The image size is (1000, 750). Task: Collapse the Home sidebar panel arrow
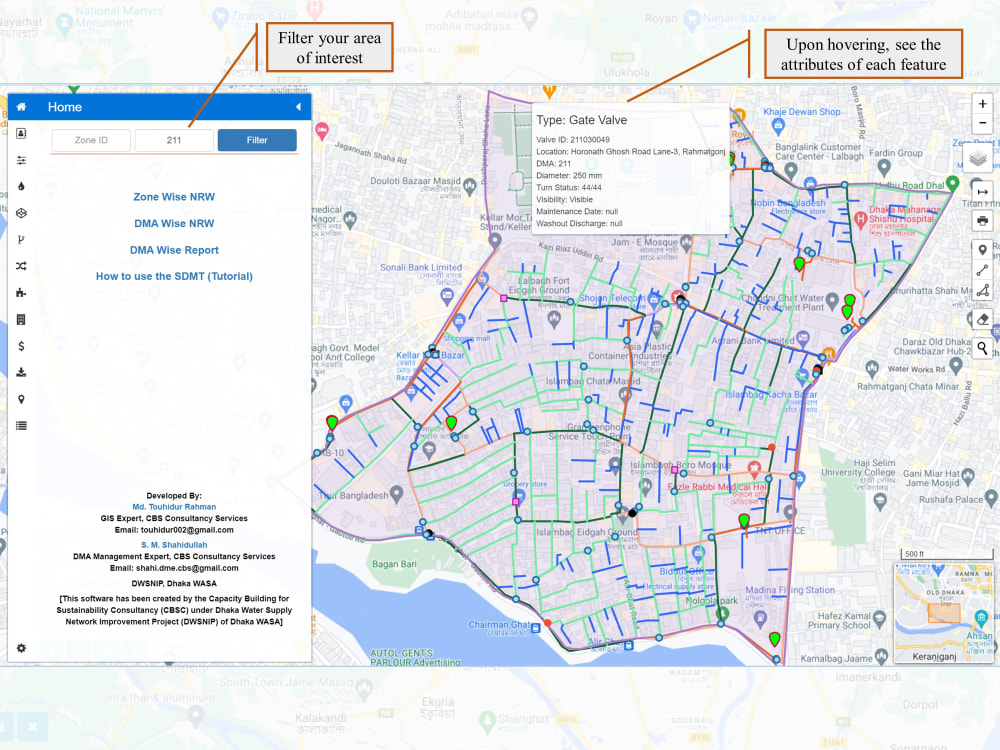(x=298, y=107)
